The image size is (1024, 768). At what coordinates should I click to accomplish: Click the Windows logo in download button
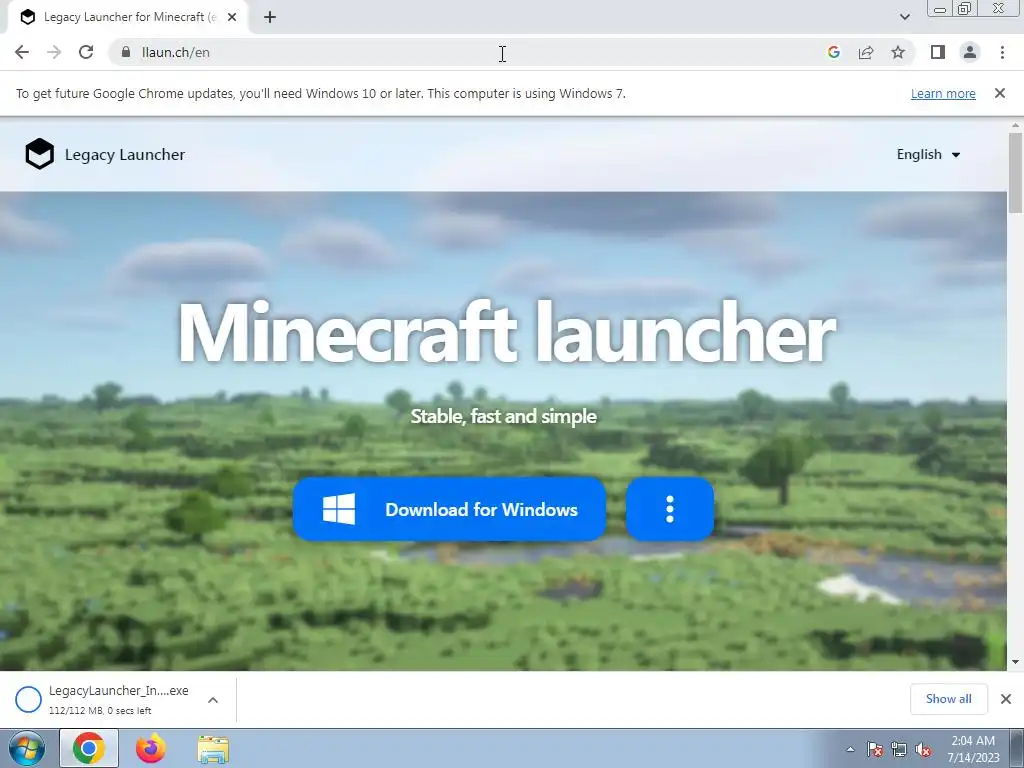coord(339,509)
